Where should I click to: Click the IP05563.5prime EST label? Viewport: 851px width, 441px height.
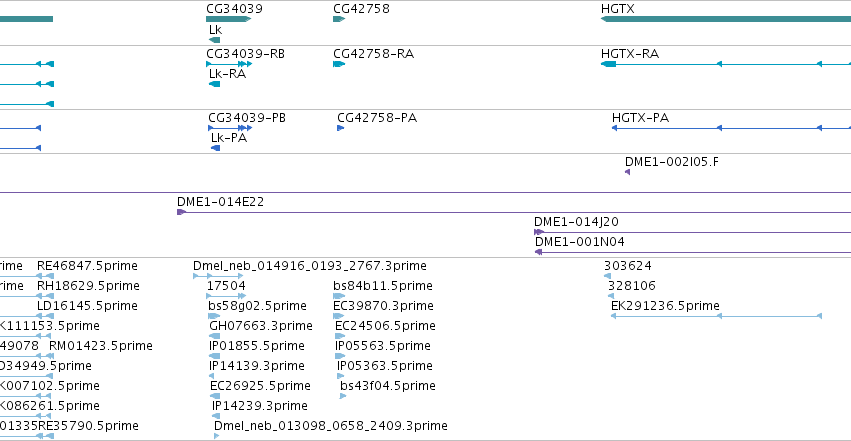(383, 346)
